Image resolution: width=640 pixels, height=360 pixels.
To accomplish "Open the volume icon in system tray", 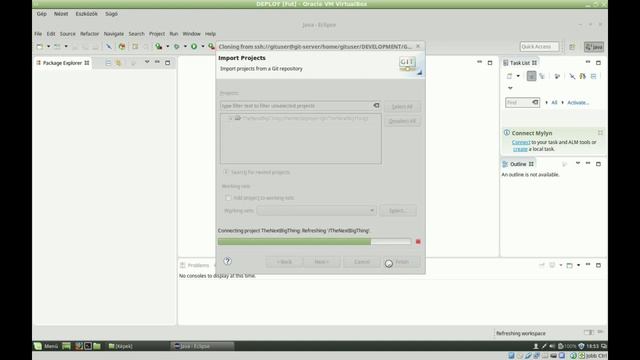I will (552, 346).
